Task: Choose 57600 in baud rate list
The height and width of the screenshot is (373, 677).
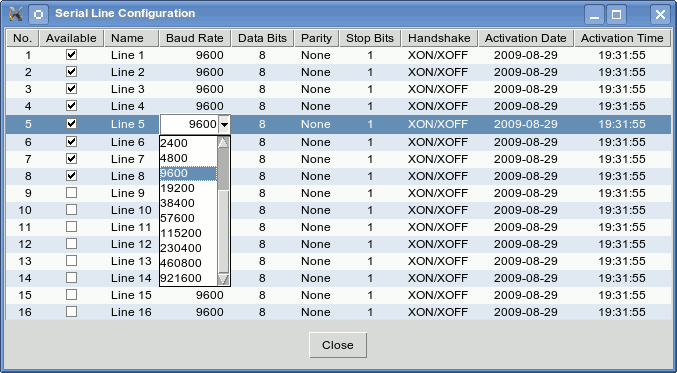Action: coord(188,218)
